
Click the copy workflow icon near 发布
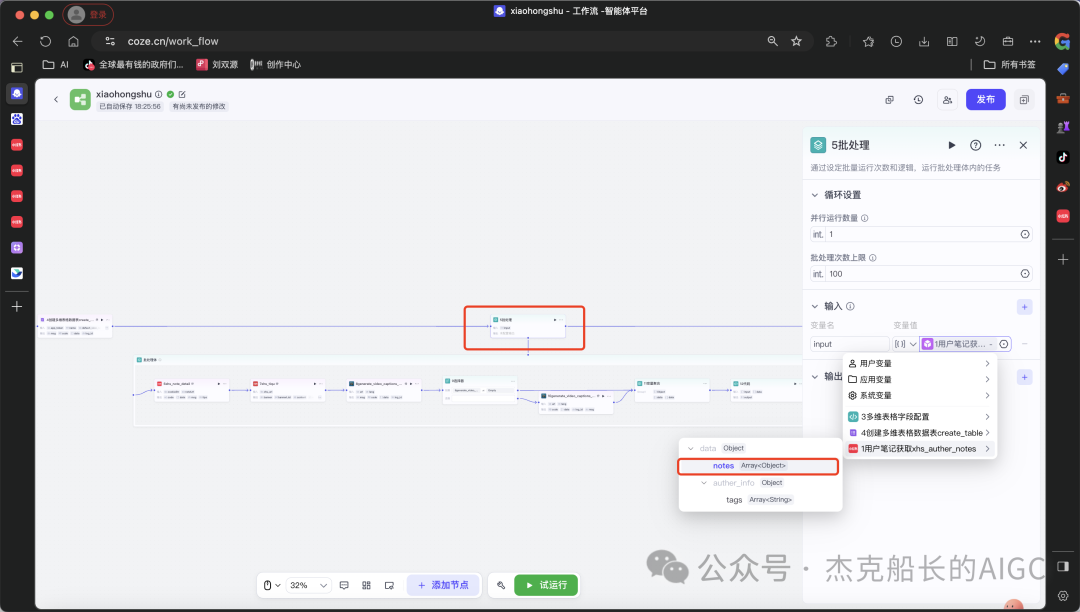click(x=1024, y=100)
